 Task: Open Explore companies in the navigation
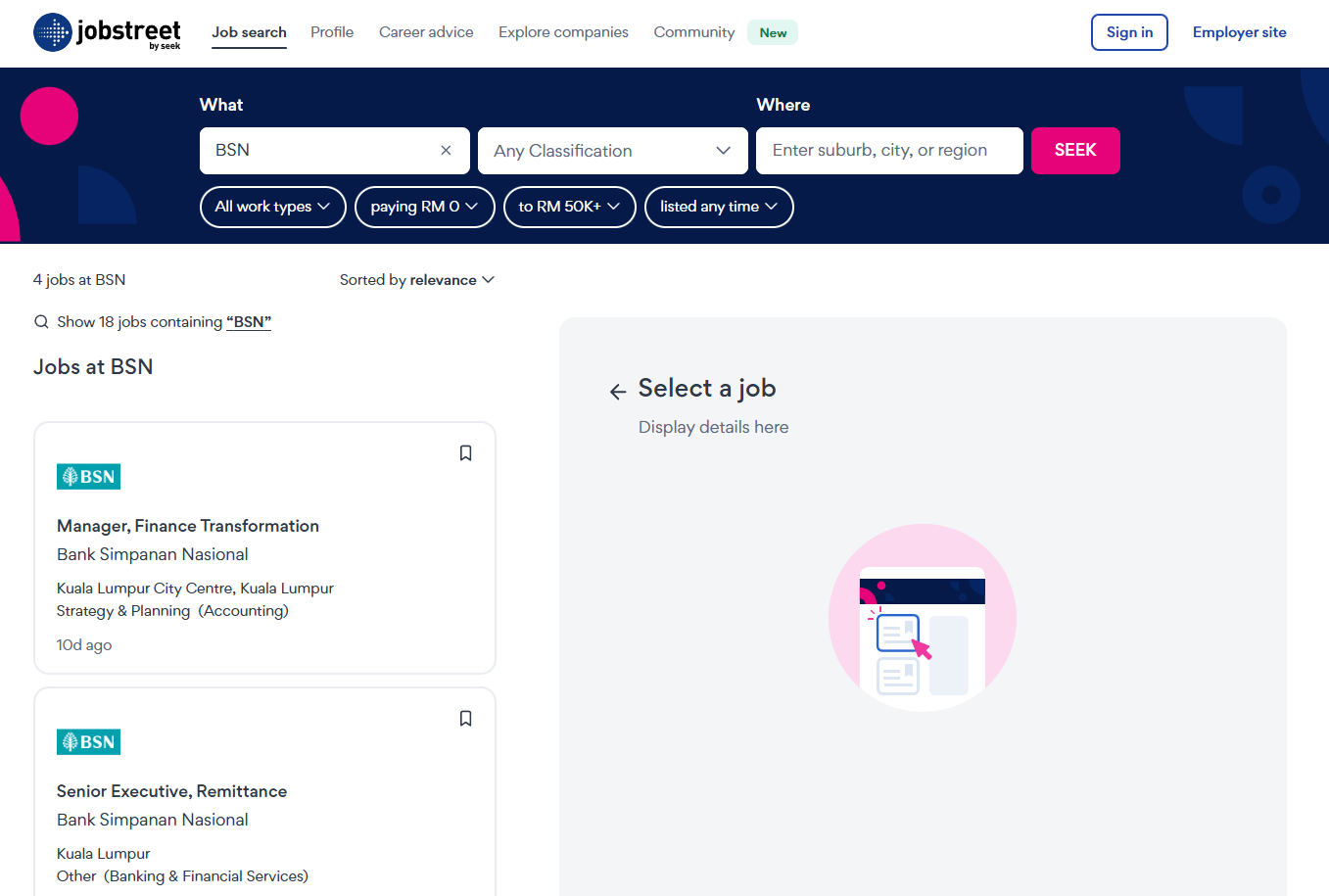[x=563, y=32]
